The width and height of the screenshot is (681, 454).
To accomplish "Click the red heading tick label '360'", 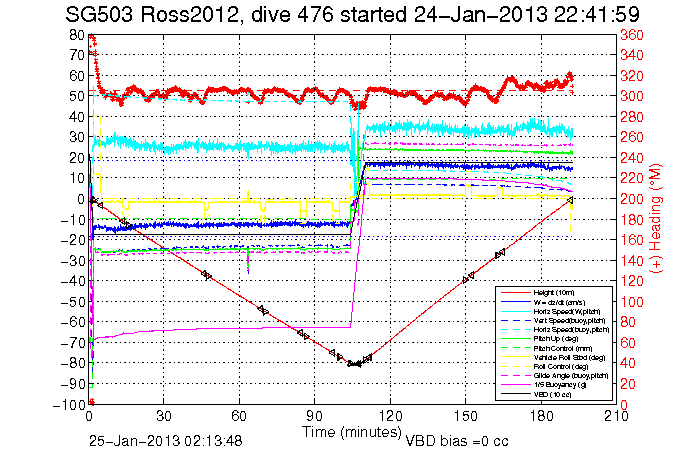I will click(632, 35).
